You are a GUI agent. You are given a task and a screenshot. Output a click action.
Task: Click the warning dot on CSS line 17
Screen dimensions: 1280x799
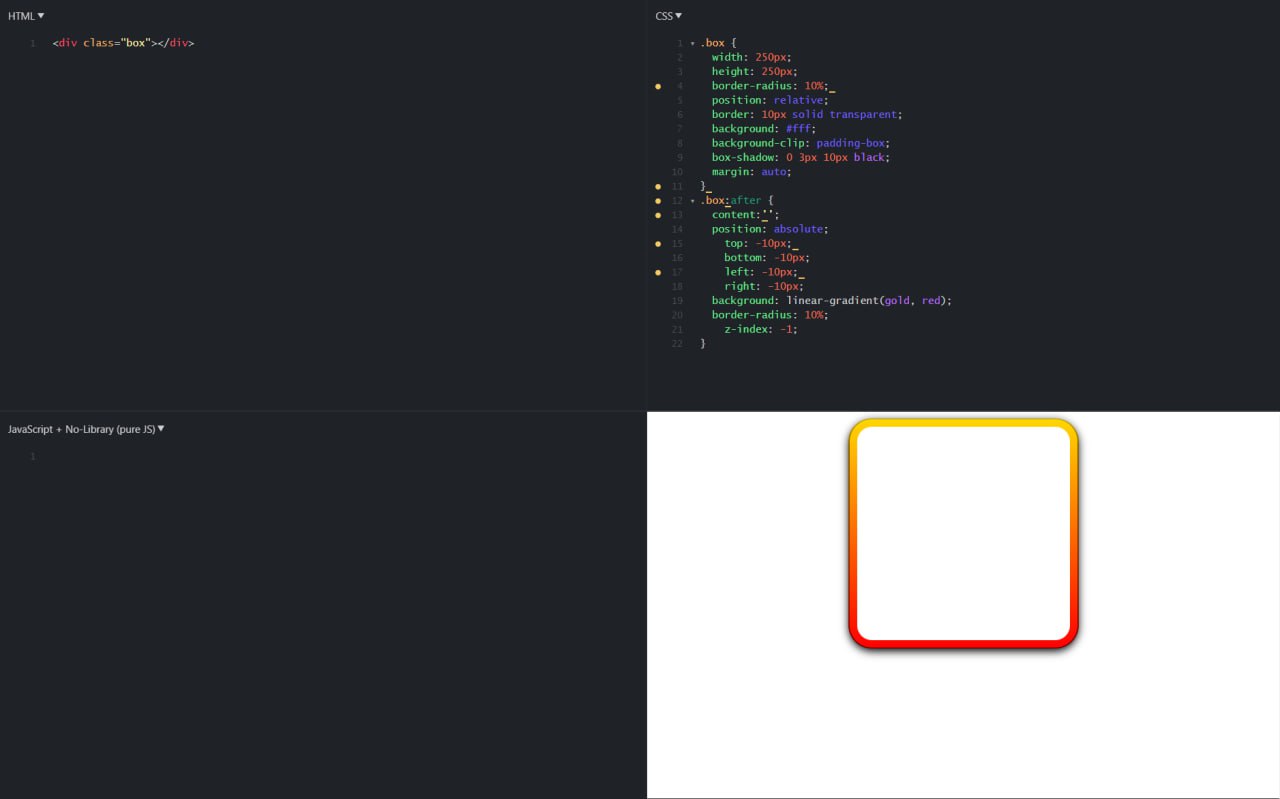(658, 272)
